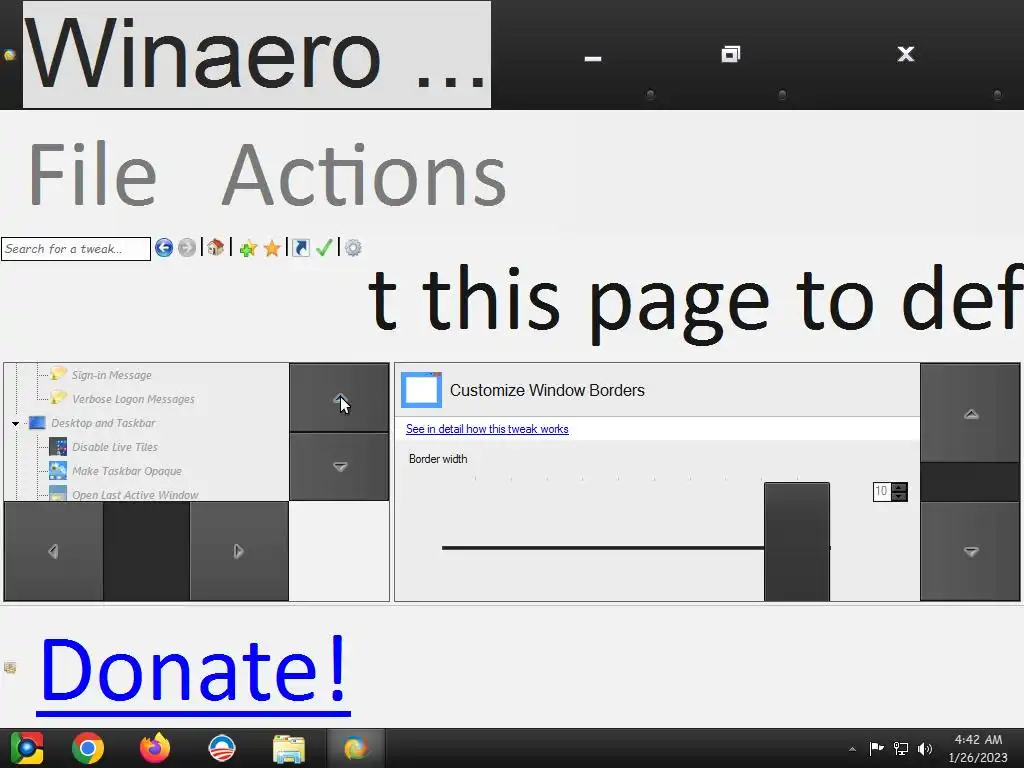Click right panel scrollbar down arrow
The image size is (1024, 768).
point(970,551)
